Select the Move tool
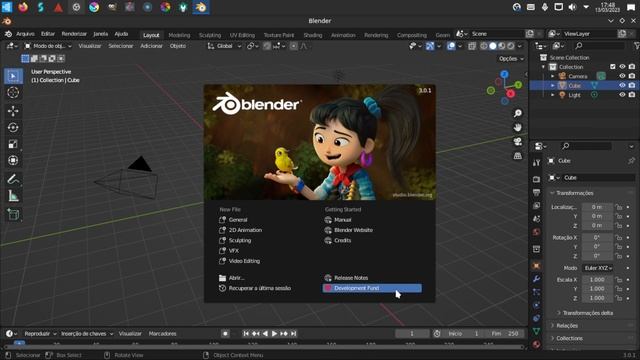 13,111
